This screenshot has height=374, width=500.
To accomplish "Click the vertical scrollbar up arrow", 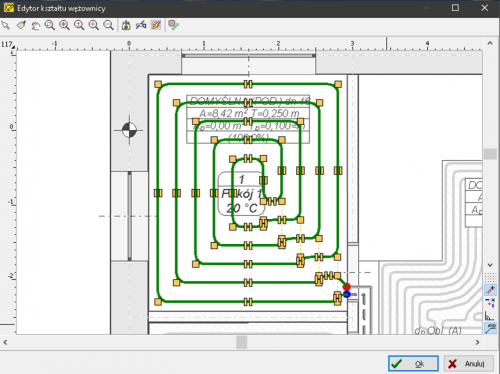I will [490, 43].
